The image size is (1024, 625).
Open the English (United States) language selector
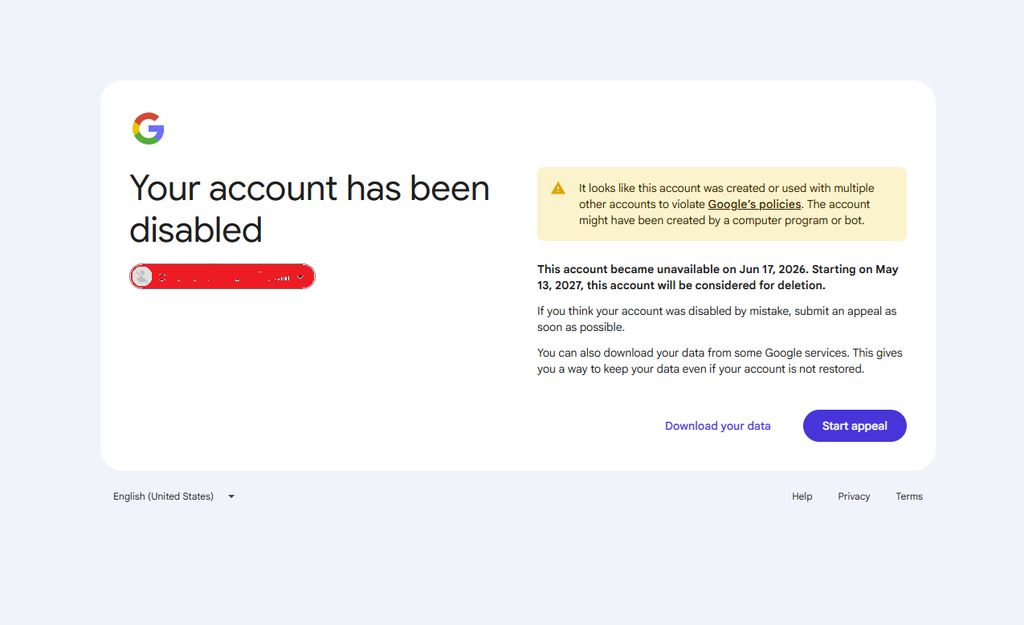[x=174, y=496]
